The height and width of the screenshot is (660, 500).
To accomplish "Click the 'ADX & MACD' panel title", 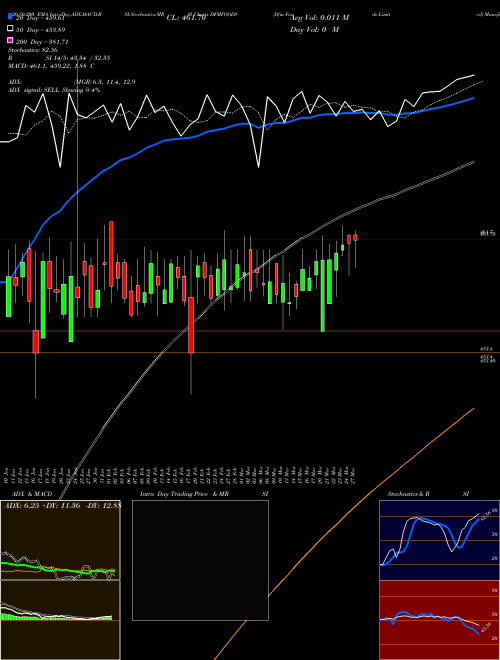I will (x=32, y=494).
